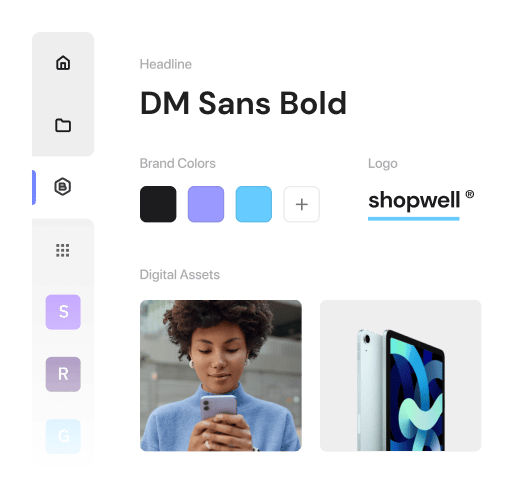Viewport: 514px width, 500px height.
Task: Switch to the R workspace tile
Action: pos(63,374)
